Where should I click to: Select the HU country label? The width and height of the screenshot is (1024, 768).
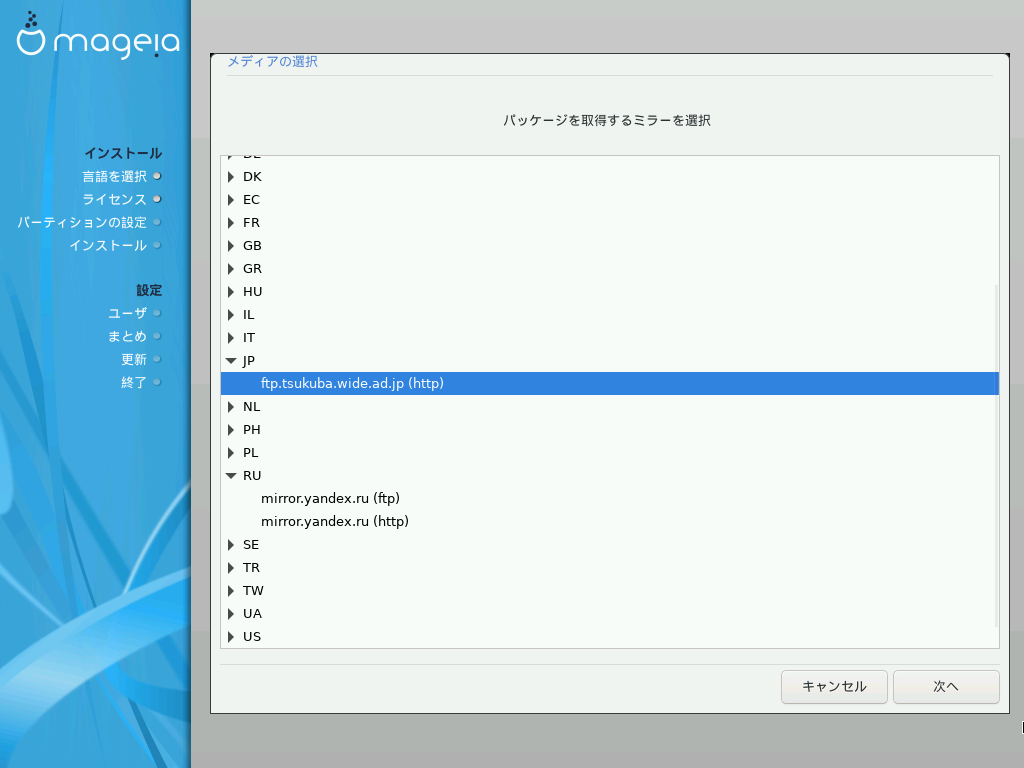point(253,292)
